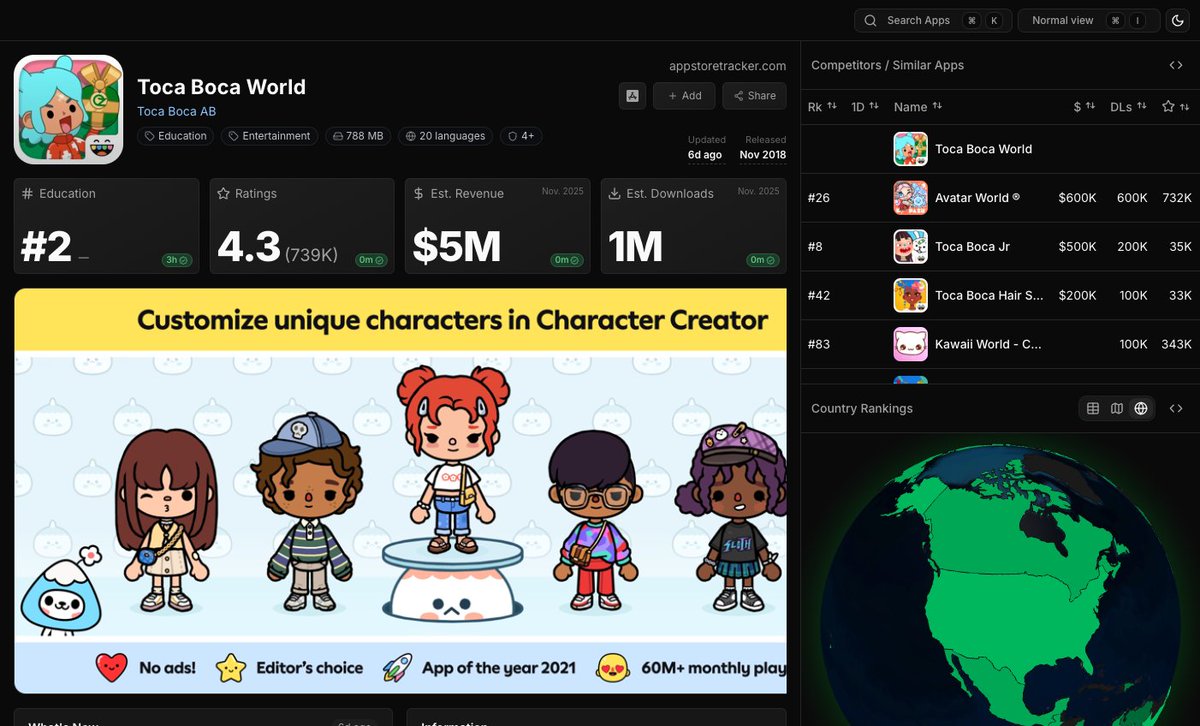Enable globe view for Country Rankings
The width and height of the screenshot is (1200, 726).
1140,408
